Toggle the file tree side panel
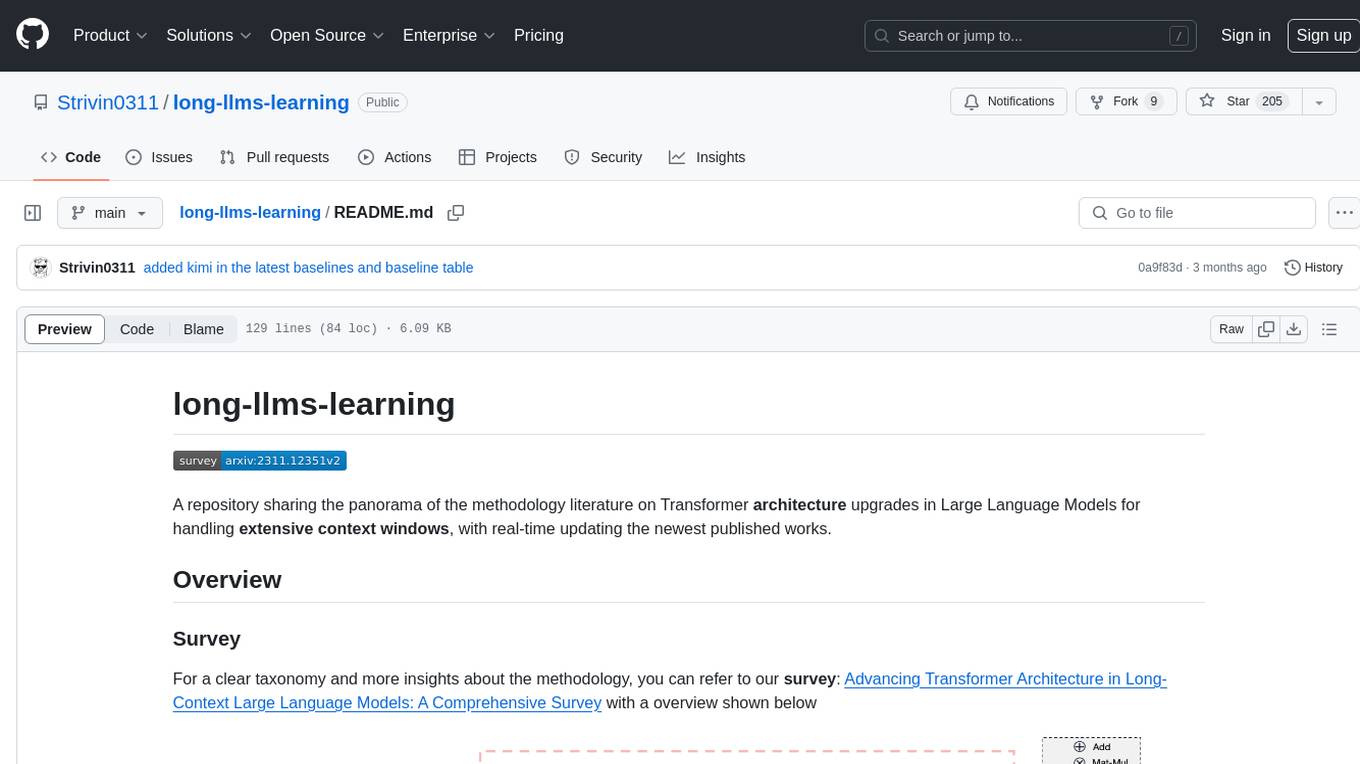 tap(32, 213)
